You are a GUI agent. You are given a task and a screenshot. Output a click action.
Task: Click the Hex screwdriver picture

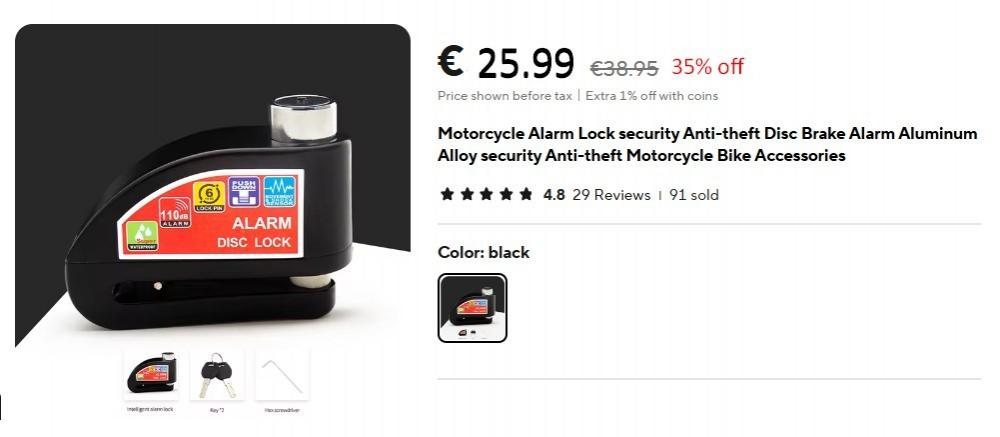282,375
